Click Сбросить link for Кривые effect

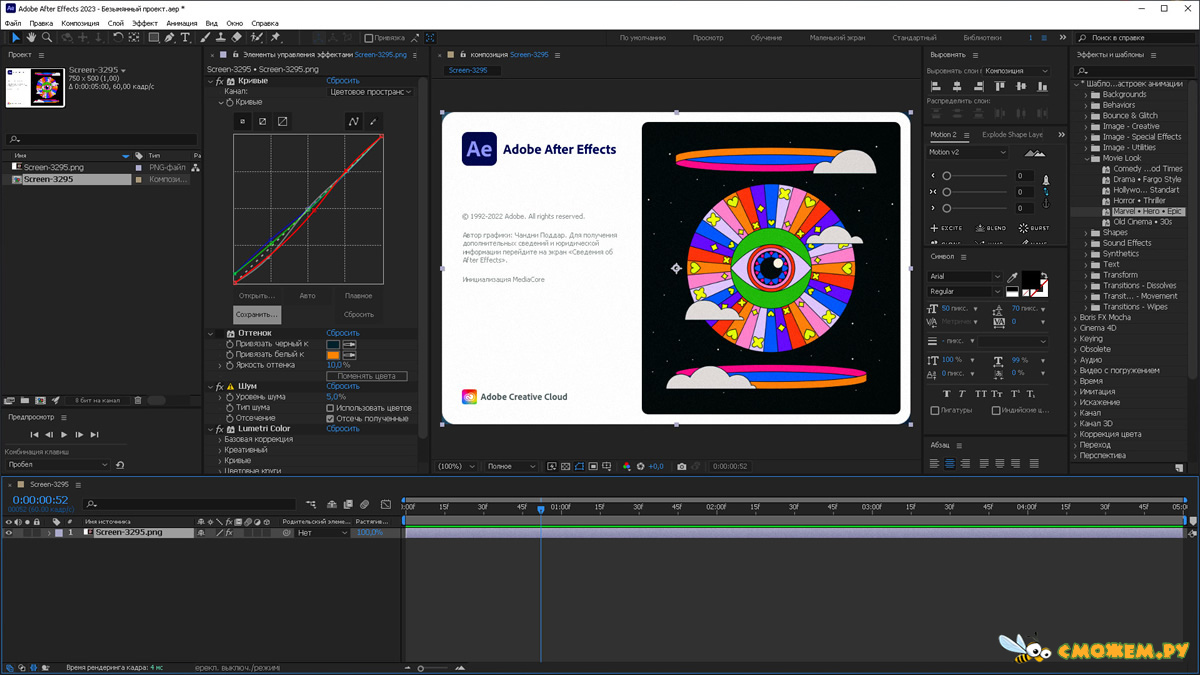(343, 81)
